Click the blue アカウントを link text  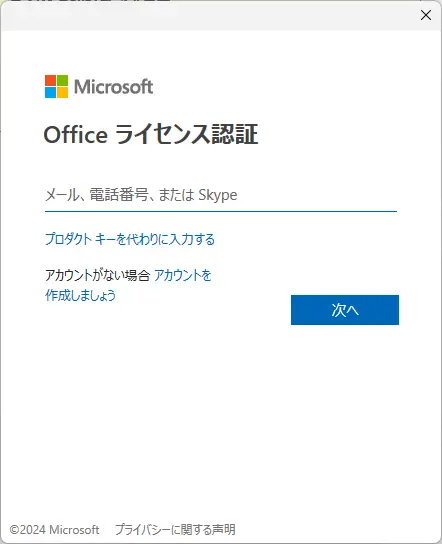[x=182, y=275]
